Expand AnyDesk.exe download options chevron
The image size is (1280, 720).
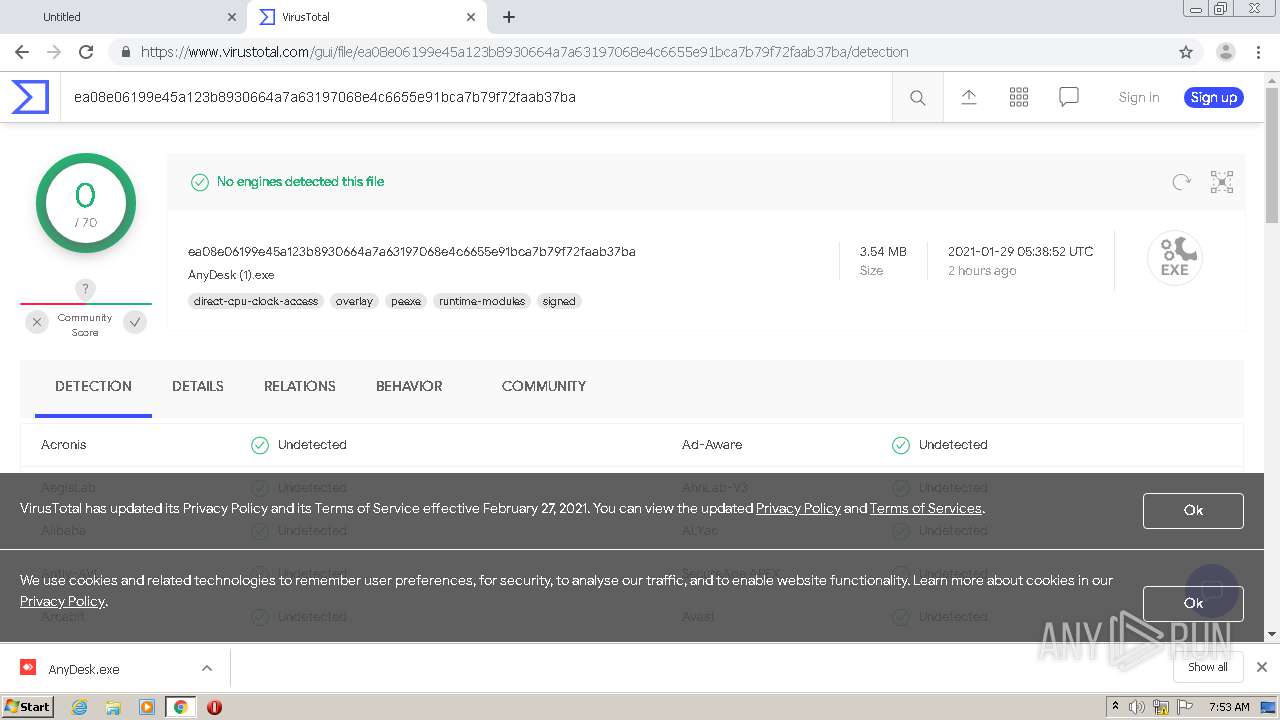coord(207,668)
